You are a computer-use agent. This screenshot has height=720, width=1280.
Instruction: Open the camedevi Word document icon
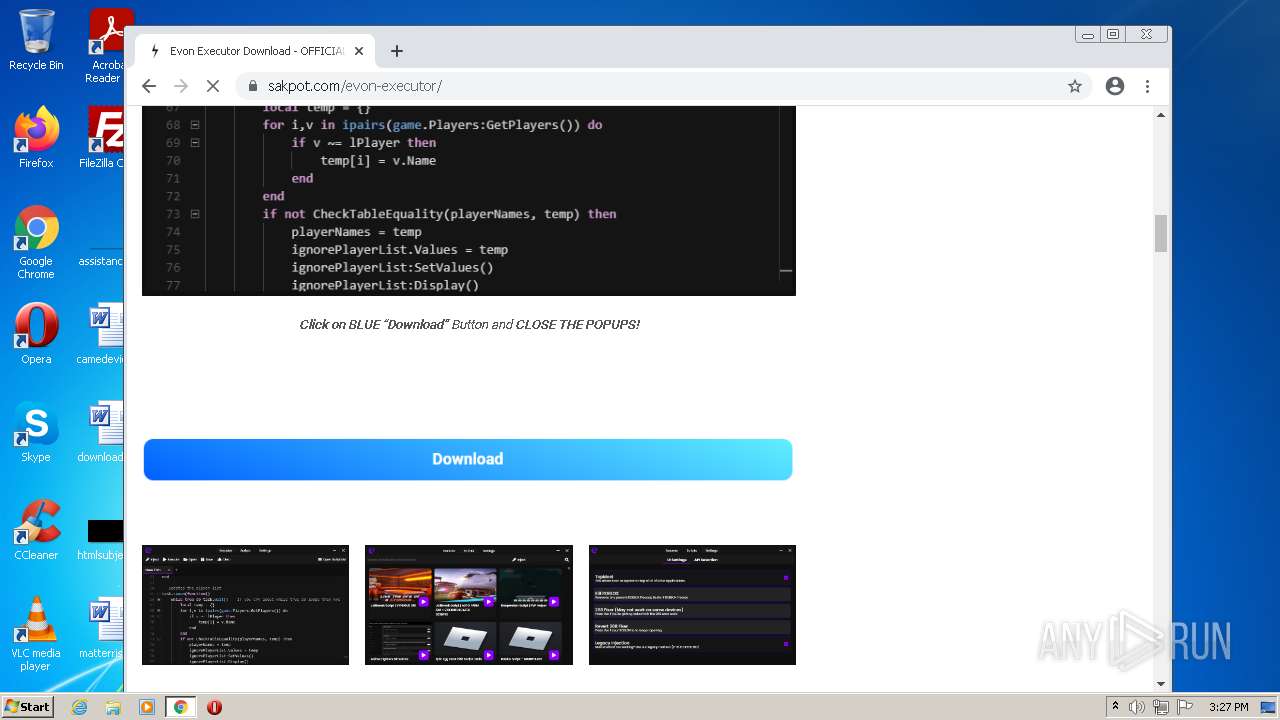102,334
